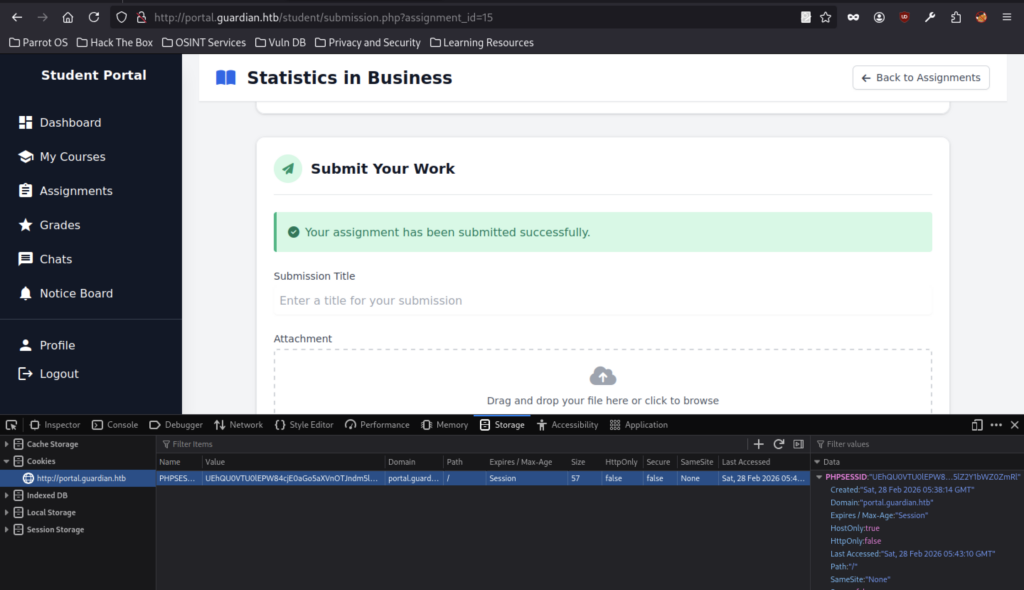This screenshot has width=1024, height=590.
Task: Expand the Session Storage tree node
Action: (7, 530)
